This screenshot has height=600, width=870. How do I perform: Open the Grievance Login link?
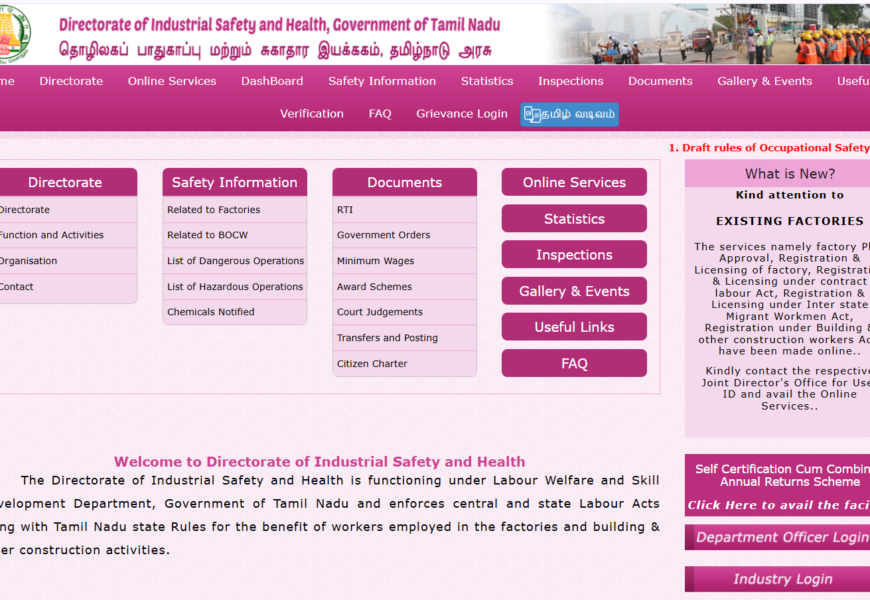(x=462, y=114)
